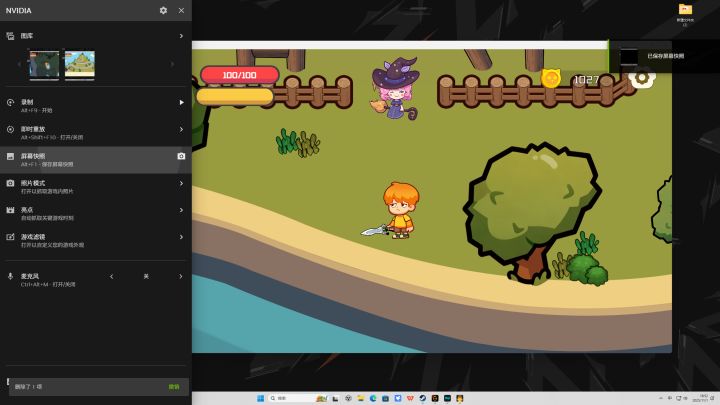Screen dimensions: 720x405
Task: Open the mountain-scene gallery thumbnail
Action: tap(80, 64)
